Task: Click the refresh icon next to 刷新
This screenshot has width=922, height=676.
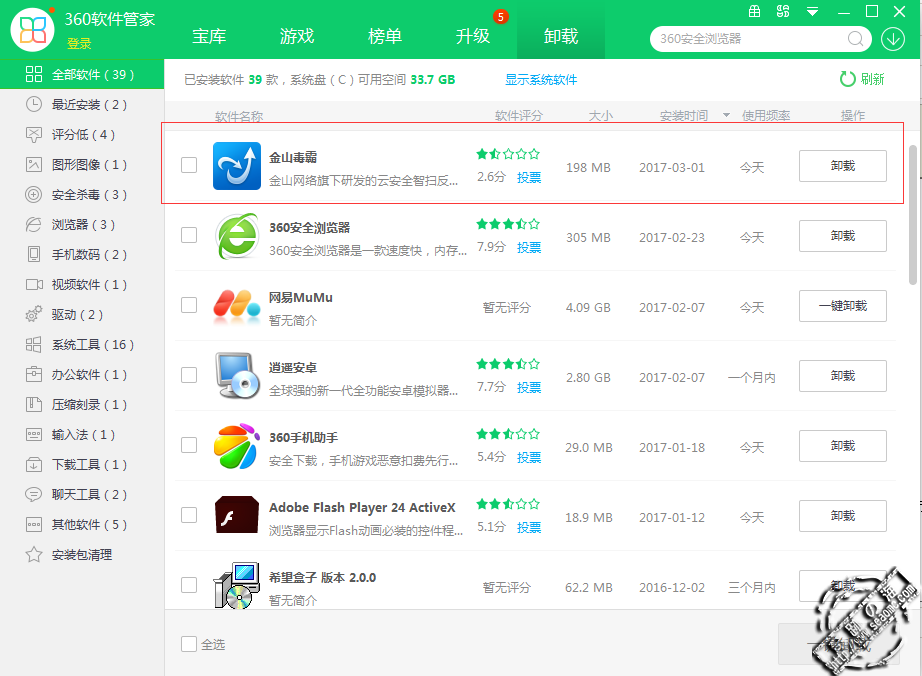Action: tap(847, 79)
